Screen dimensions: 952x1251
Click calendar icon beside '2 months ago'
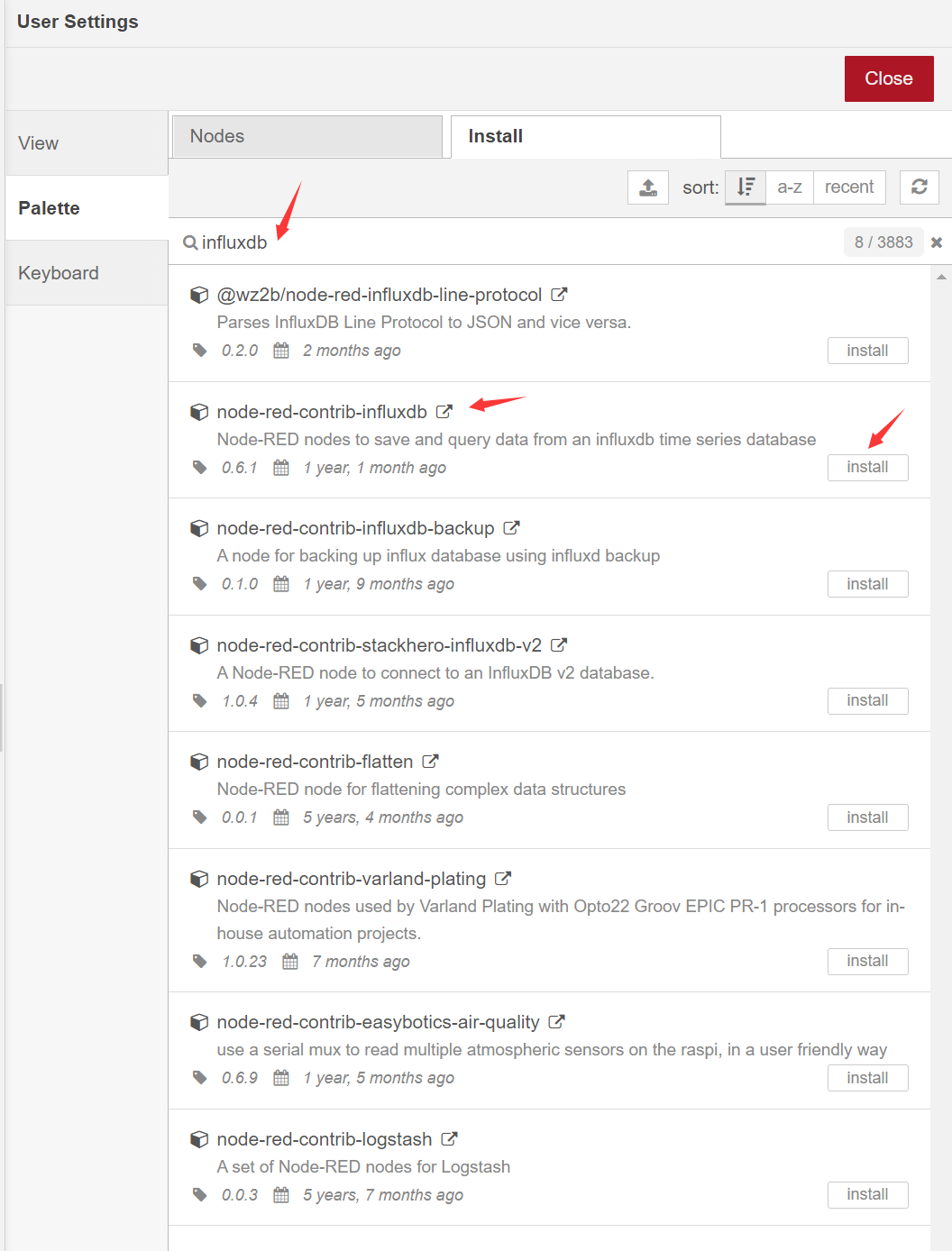(x=281, y=350)
